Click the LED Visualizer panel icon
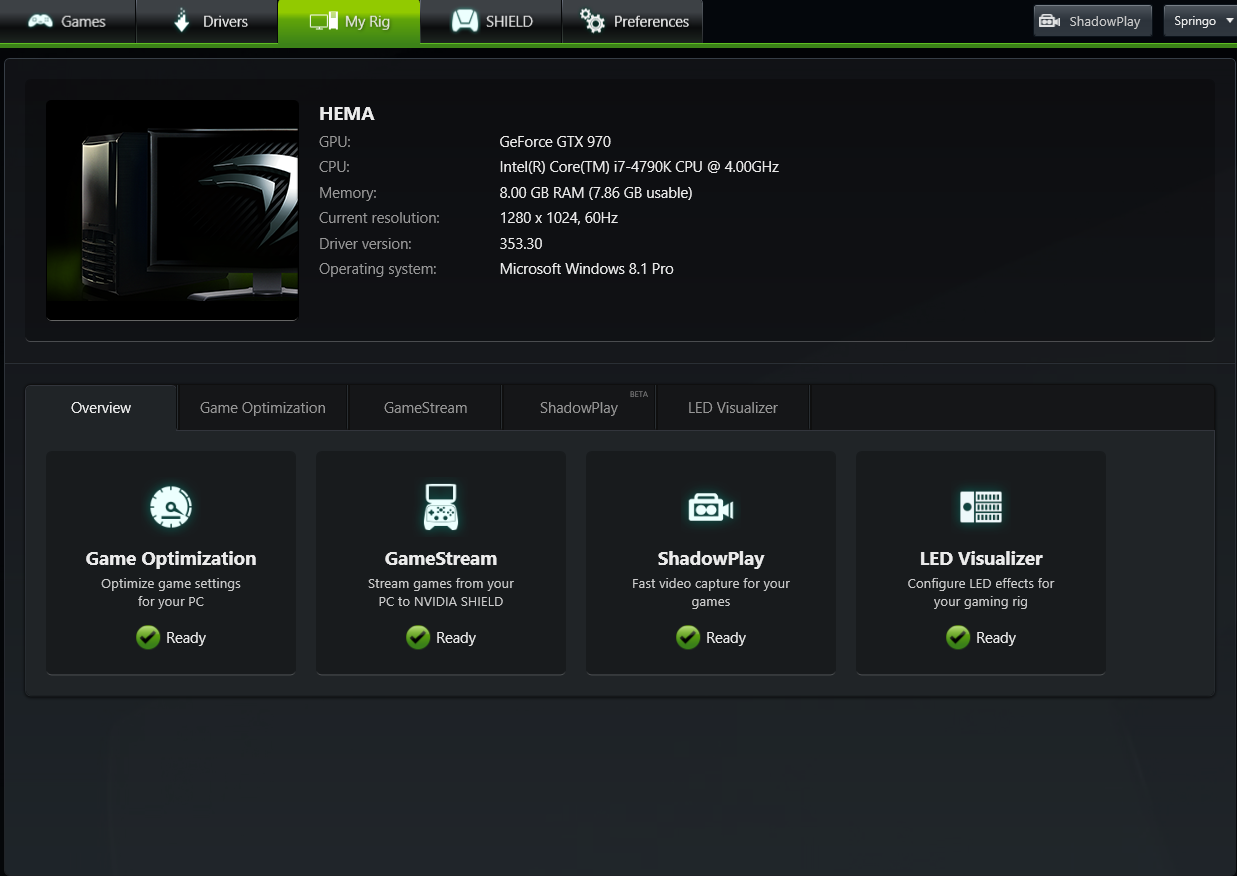Image resolution: width=1237 pixels, height=876 pixels. click(x=981, y=507)
